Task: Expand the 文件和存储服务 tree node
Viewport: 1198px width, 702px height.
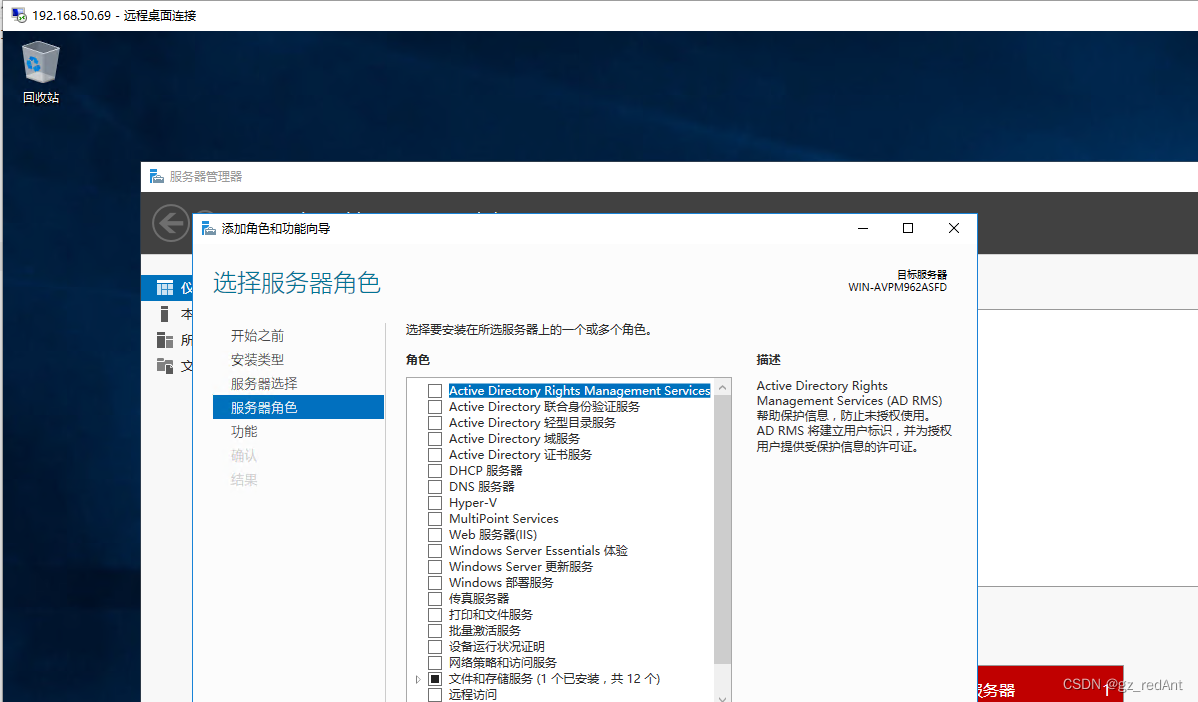Action: coord(418,679)
